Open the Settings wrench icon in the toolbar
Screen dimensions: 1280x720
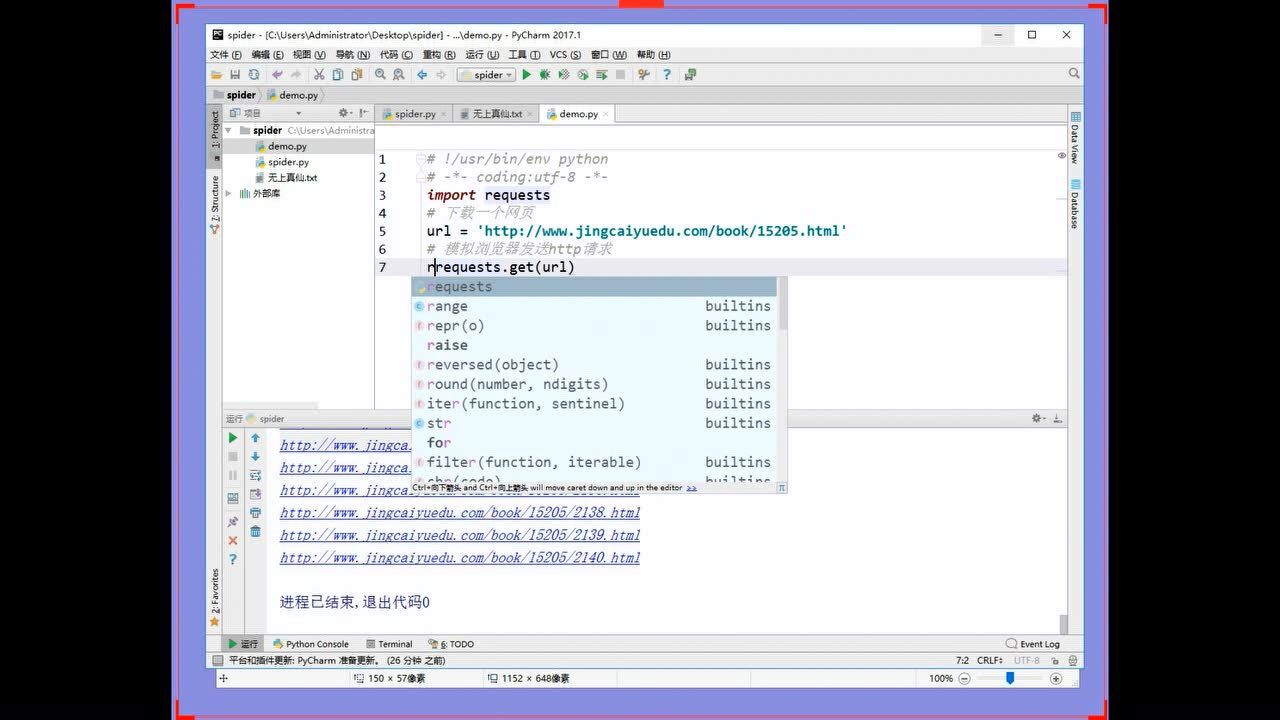click(x=644, y=75)
